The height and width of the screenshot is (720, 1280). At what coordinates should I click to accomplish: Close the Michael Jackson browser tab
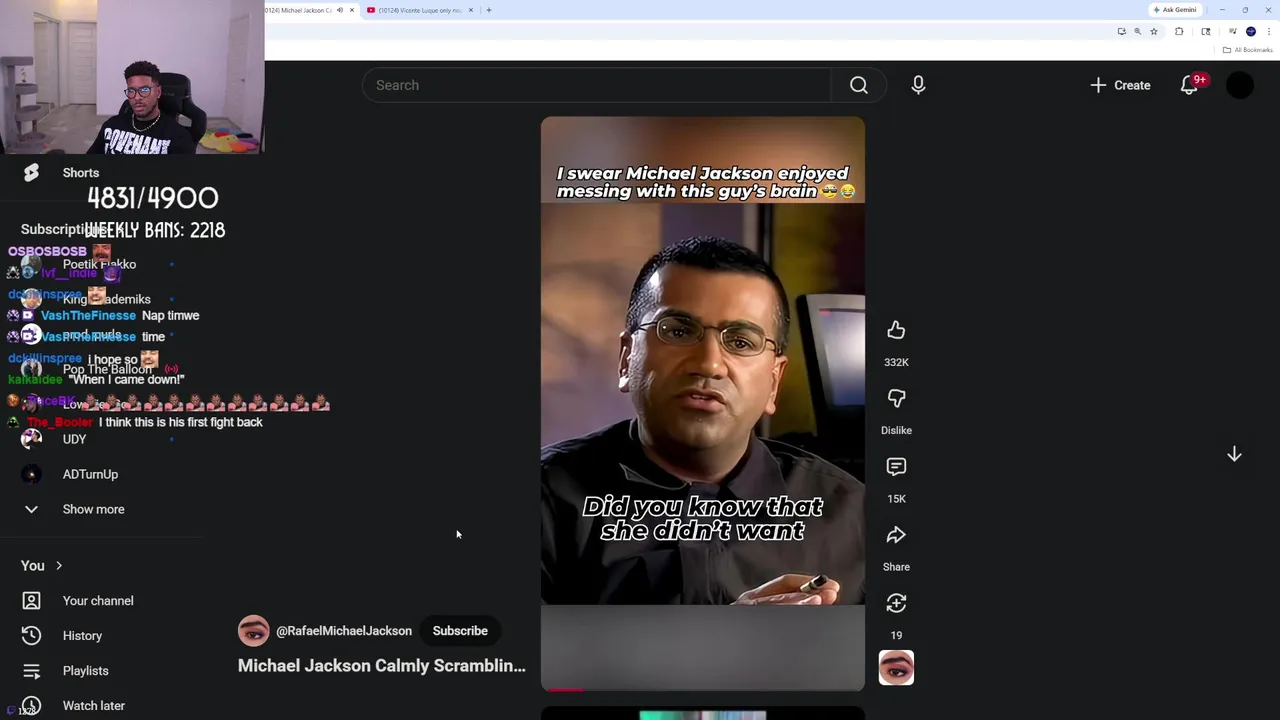point(352,10)
